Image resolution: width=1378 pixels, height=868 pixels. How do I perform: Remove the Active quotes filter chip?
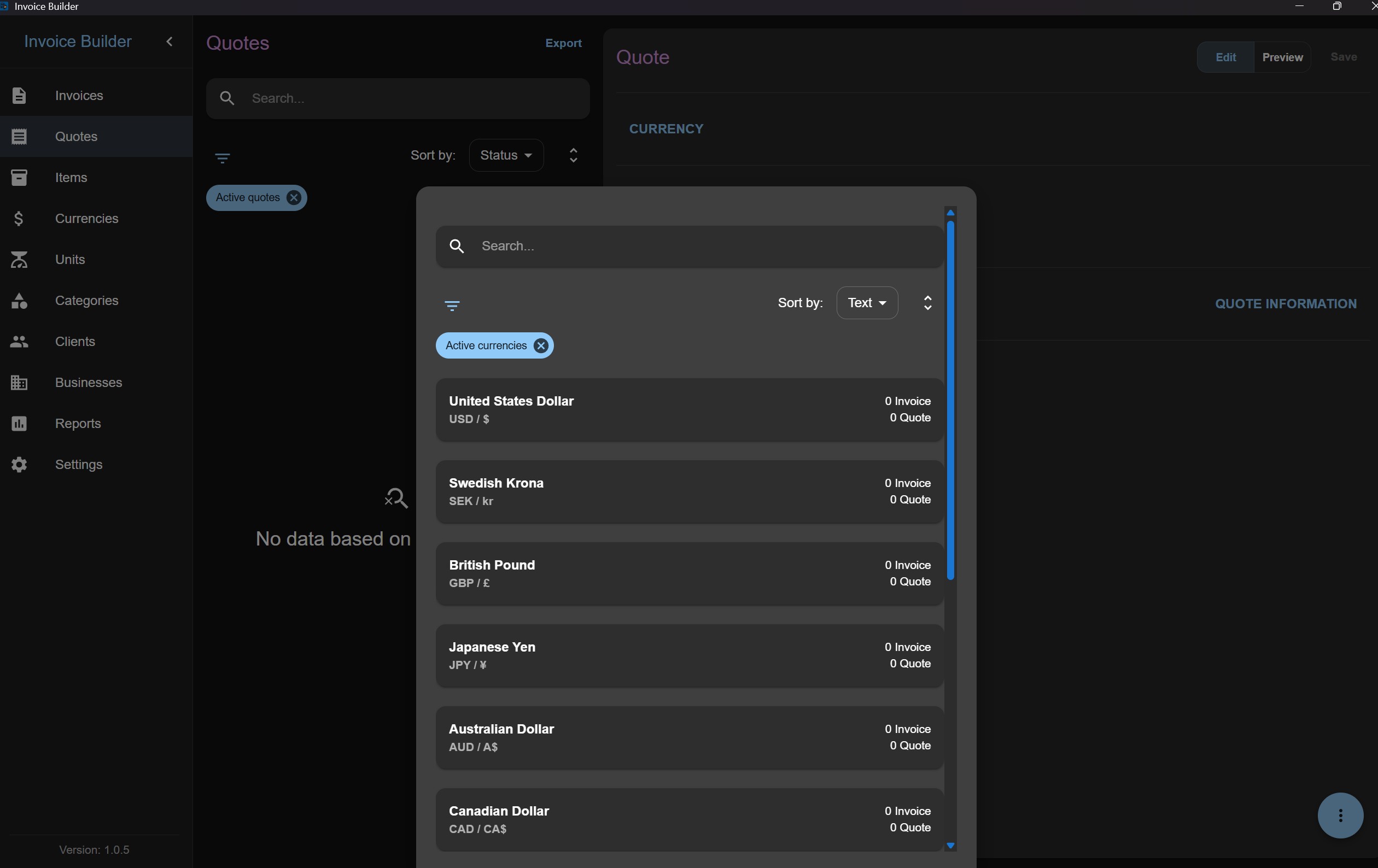[x=294, y=197]
